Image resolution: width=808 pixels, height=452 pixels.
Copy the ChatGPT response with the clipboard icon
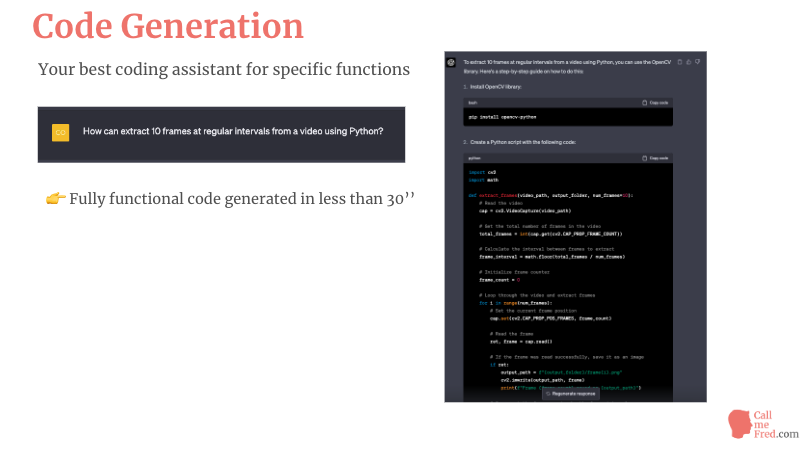pos(680,62)
